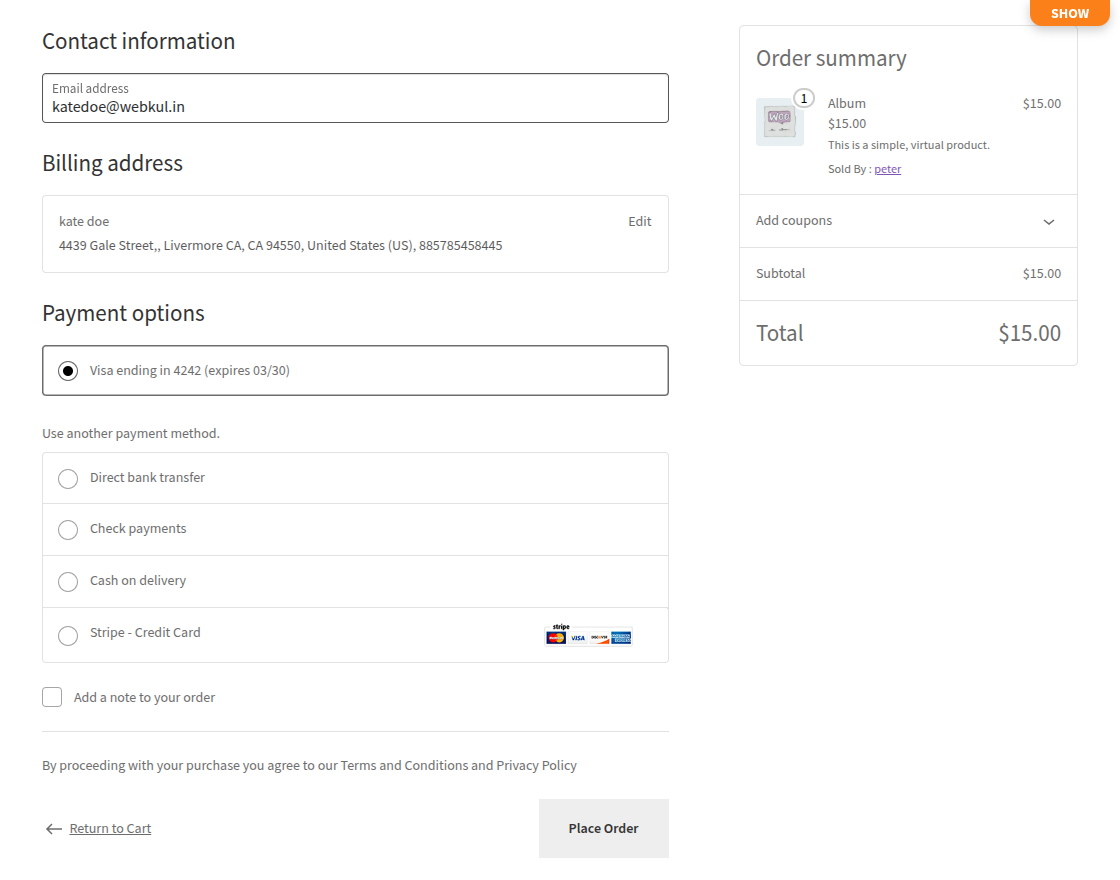Expand the Add coupons chevron arrow
Image resolution: width=1120 pixels, height=880 pixels.
coord(1048,222)
